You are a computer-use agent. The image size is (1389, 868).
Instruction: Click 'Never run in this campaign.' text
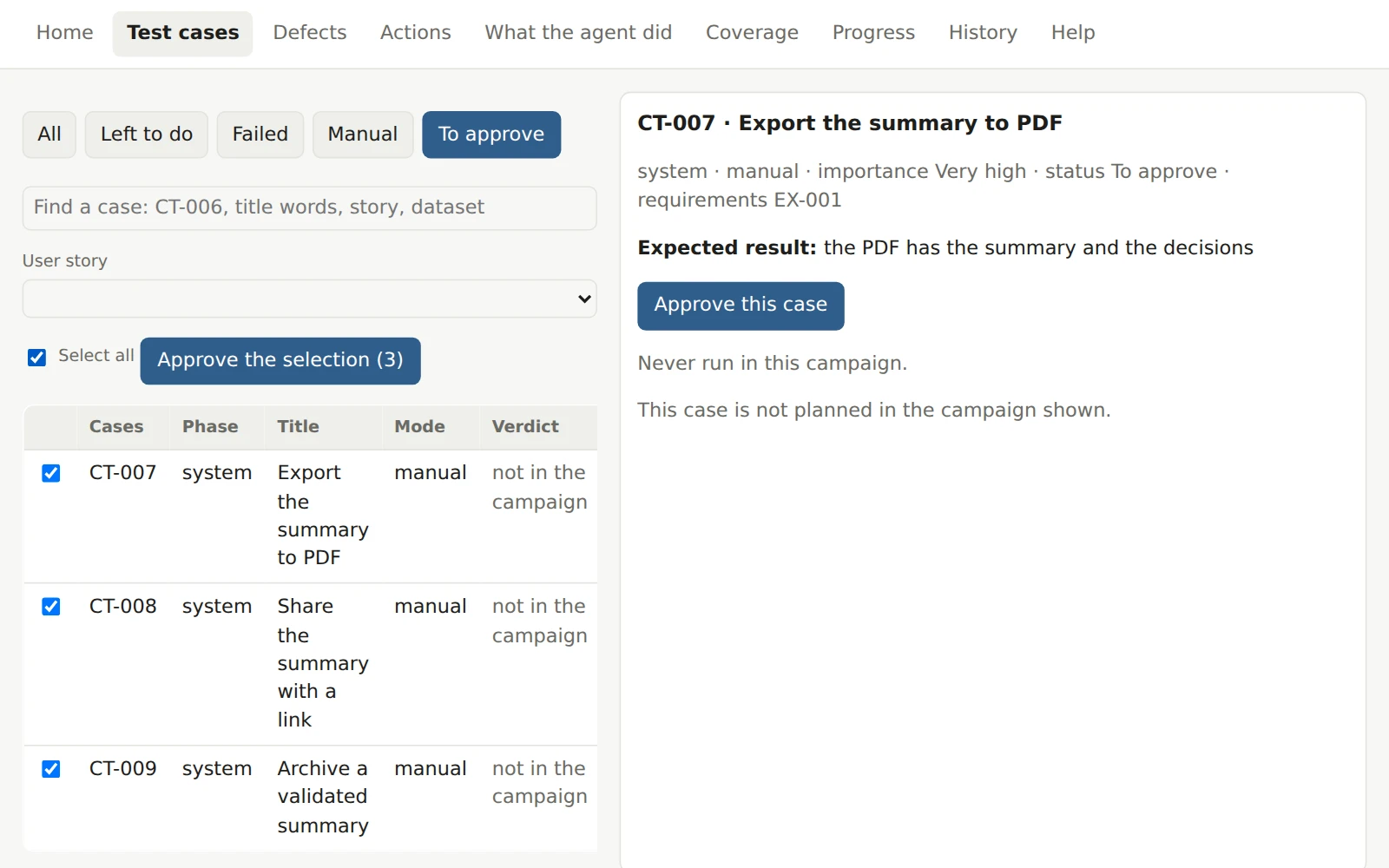773,364
